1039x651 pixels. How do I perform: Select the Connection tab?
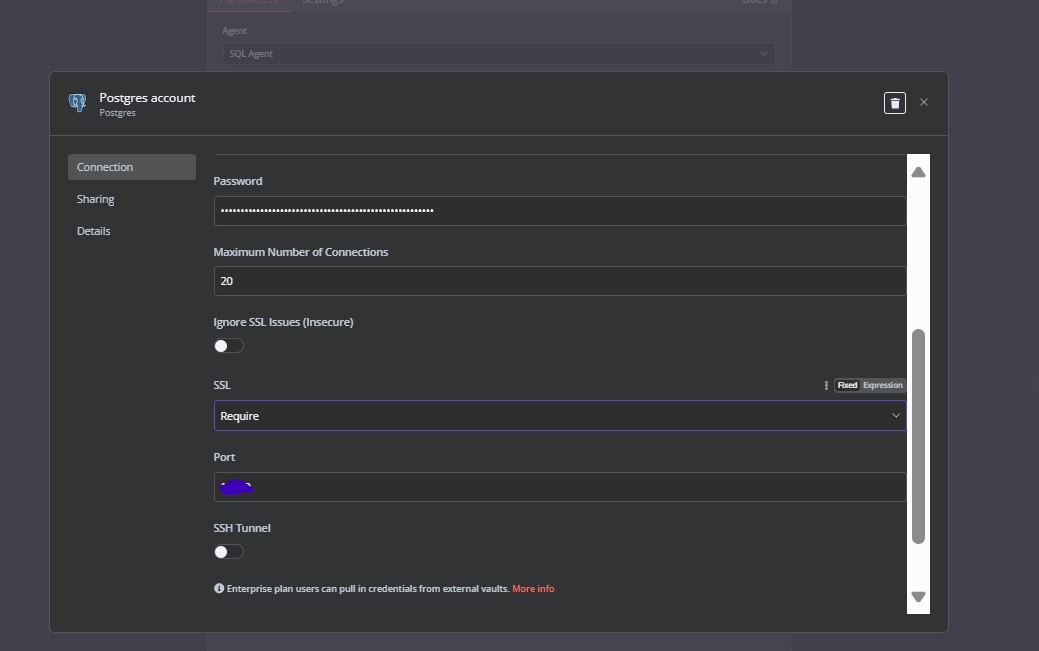coord(132,167)
